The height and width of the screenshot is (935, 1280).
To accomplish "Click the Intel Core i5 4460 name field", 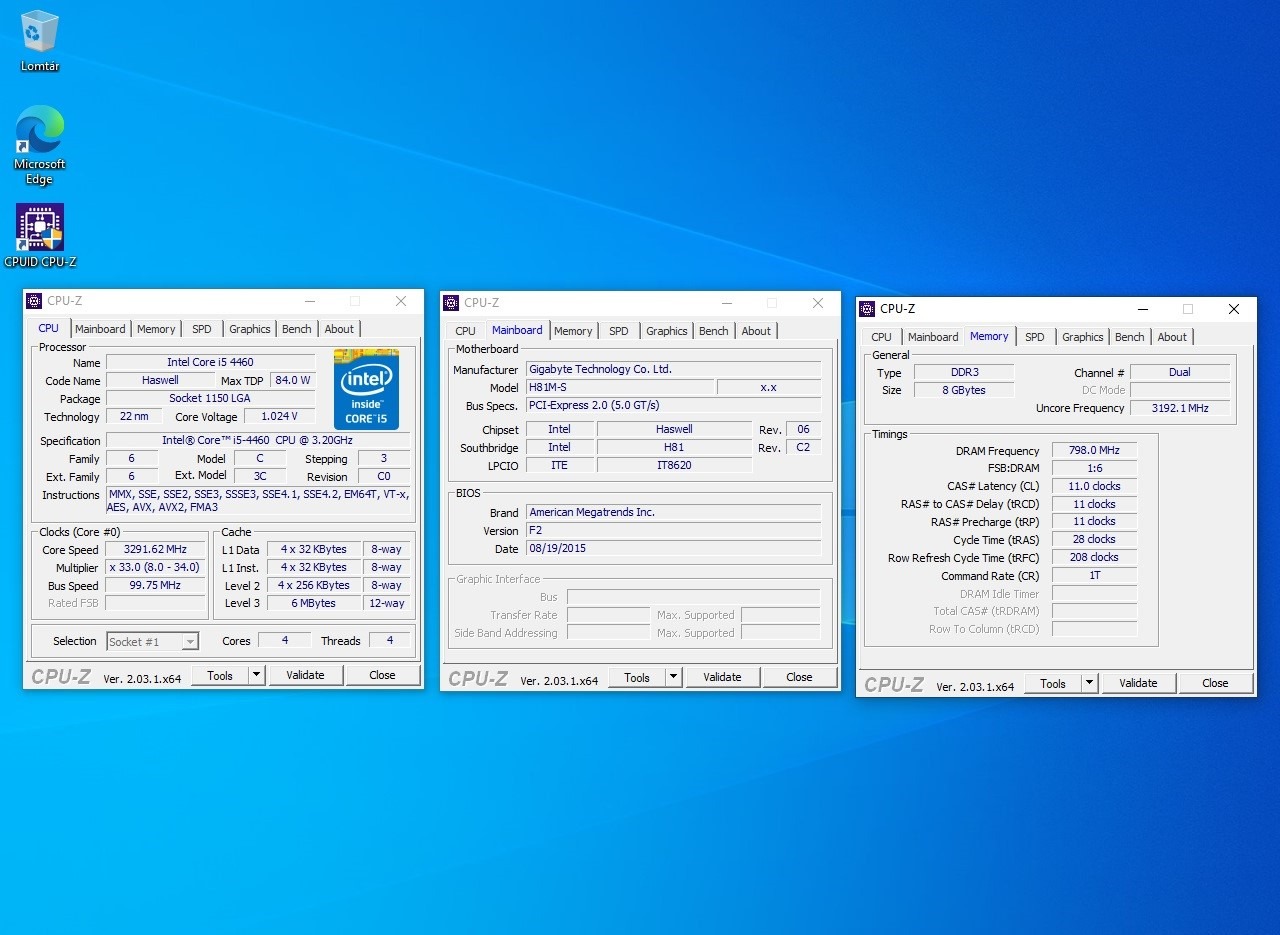I will click(x=210, y=362).
